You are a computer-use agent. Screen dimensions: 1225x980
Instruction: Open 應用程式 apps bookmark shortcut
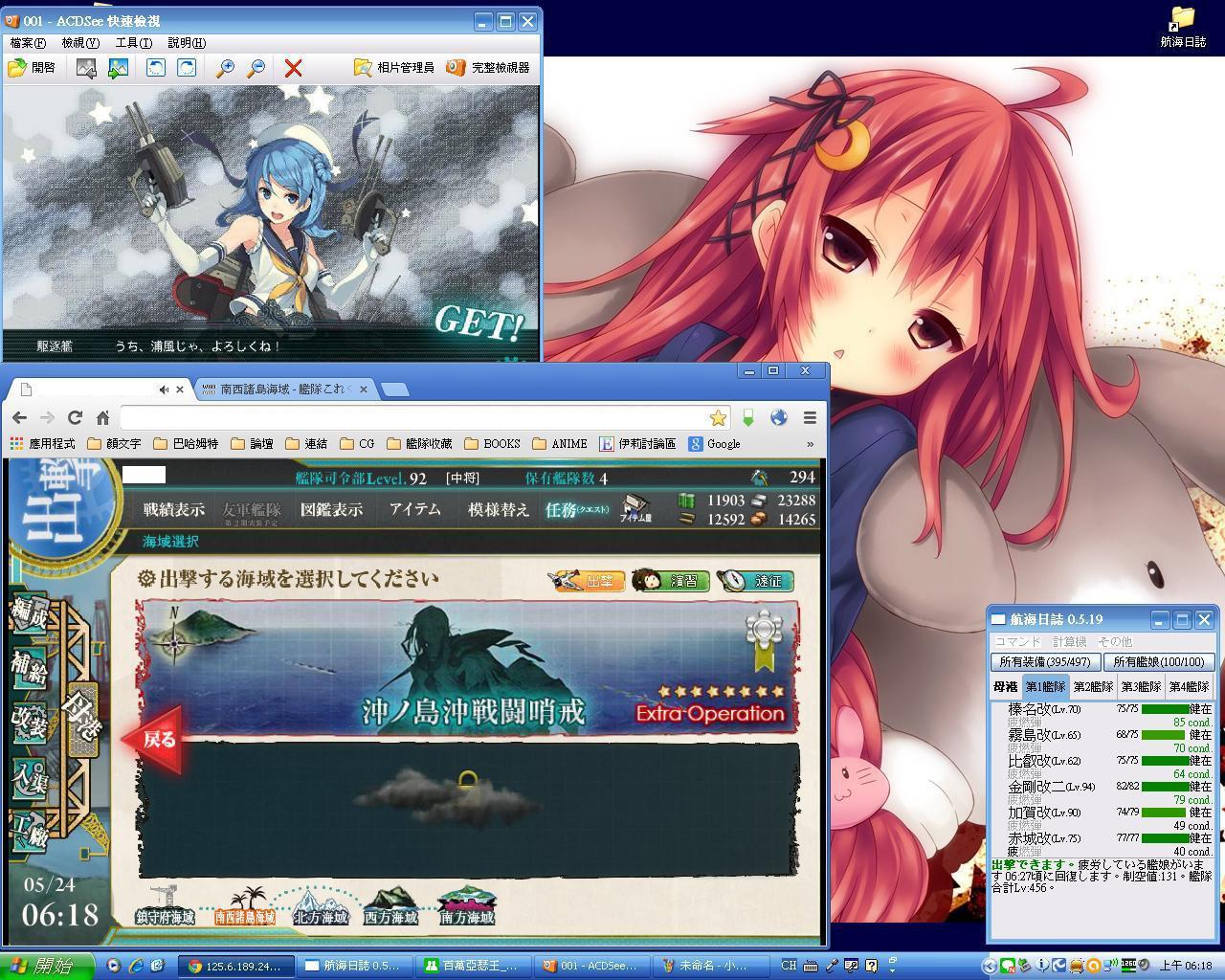pyautogui.click(x=42, y=444)
